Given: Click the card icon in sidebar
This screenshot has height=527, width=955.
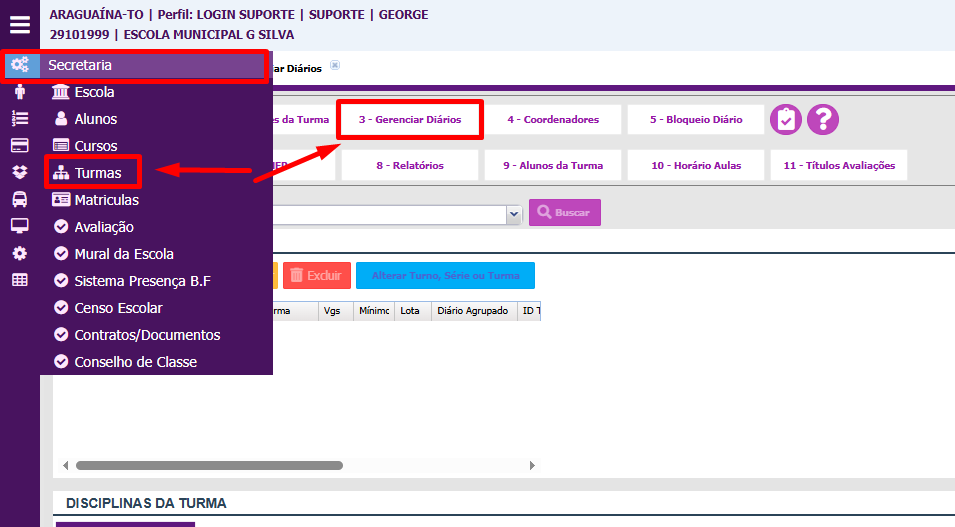Looking at the screenshot, I should pyautogui.click(x=20, y=146).
